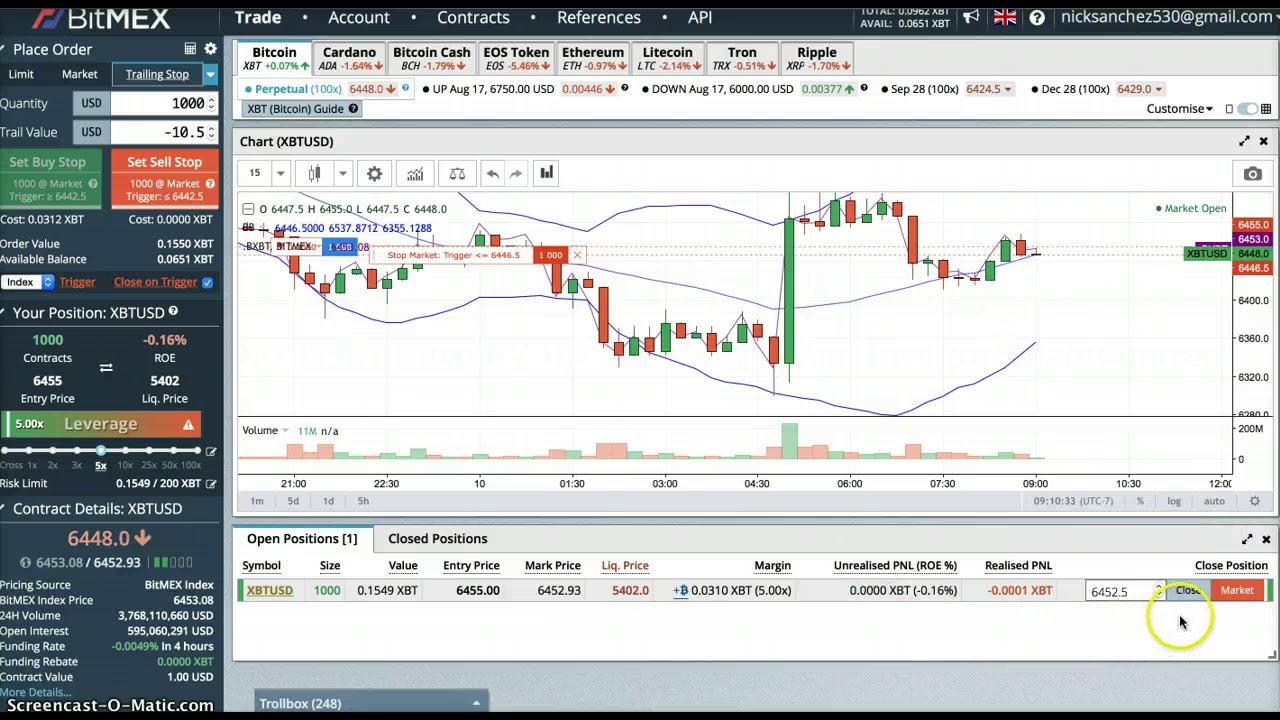The height and width of the screenshot is (720, 1280).
Task: Click info icon next to UP Aug 17 contract
Action: tap(624, 89)
